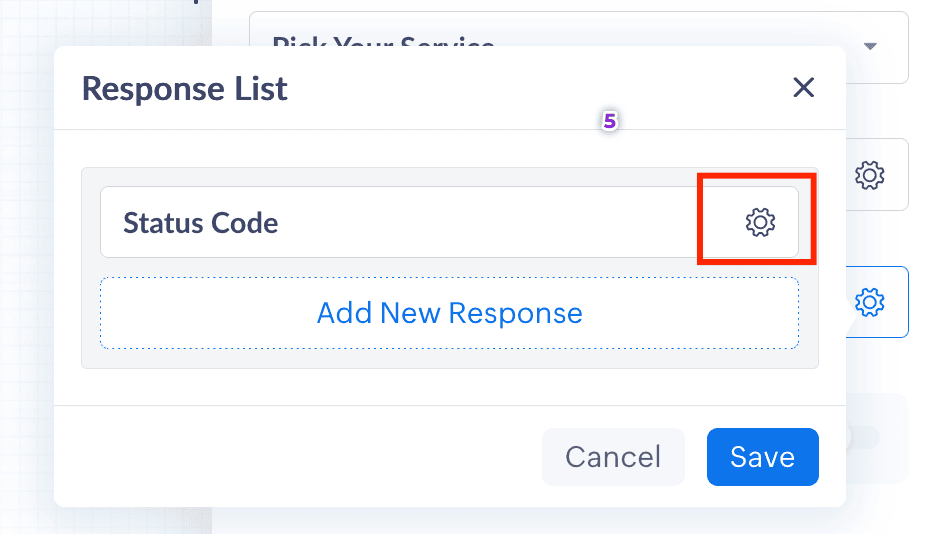Click the Response List dialog title

(x=185, y=88)
